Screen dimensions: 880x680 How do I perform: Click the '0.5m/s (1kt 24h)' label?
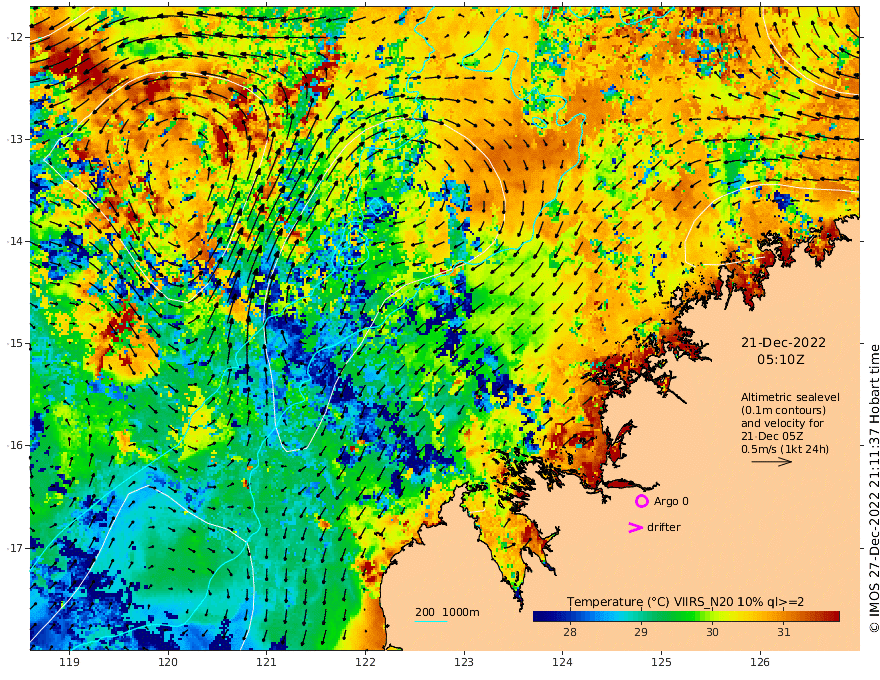click(x=785, y=449)
